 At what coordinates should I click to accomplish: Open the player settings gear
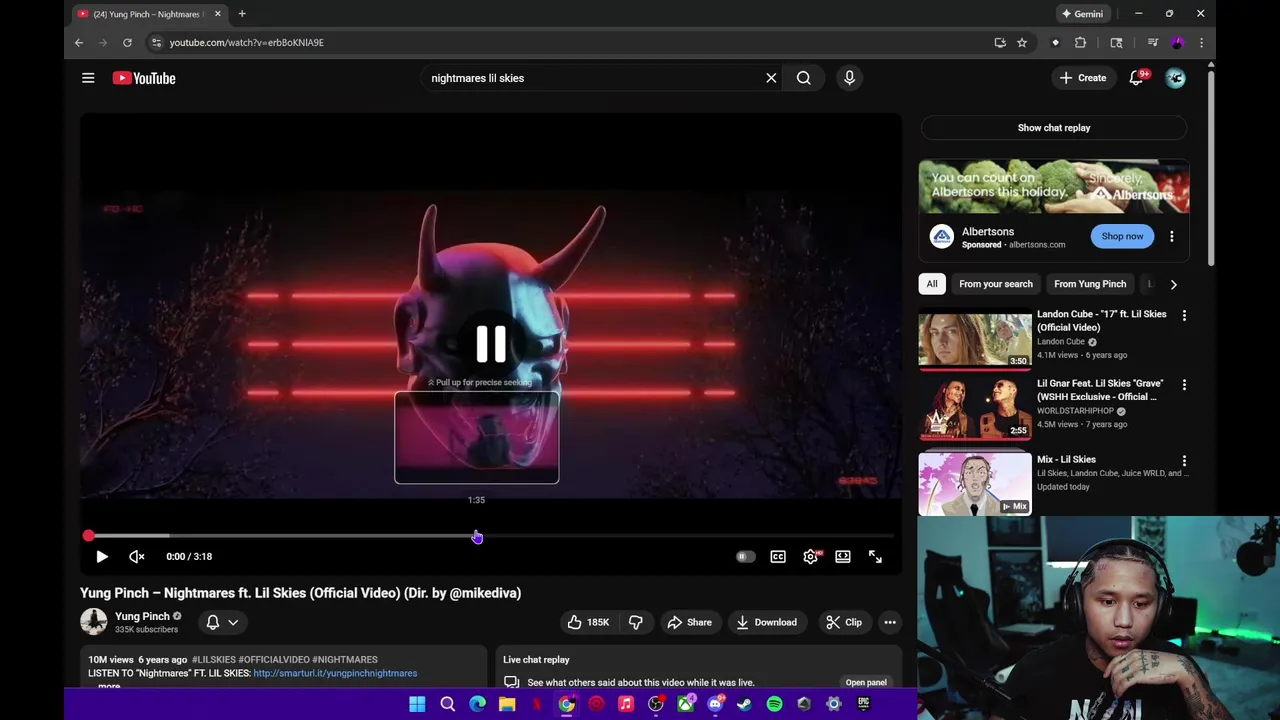click(x=811, y=557)
